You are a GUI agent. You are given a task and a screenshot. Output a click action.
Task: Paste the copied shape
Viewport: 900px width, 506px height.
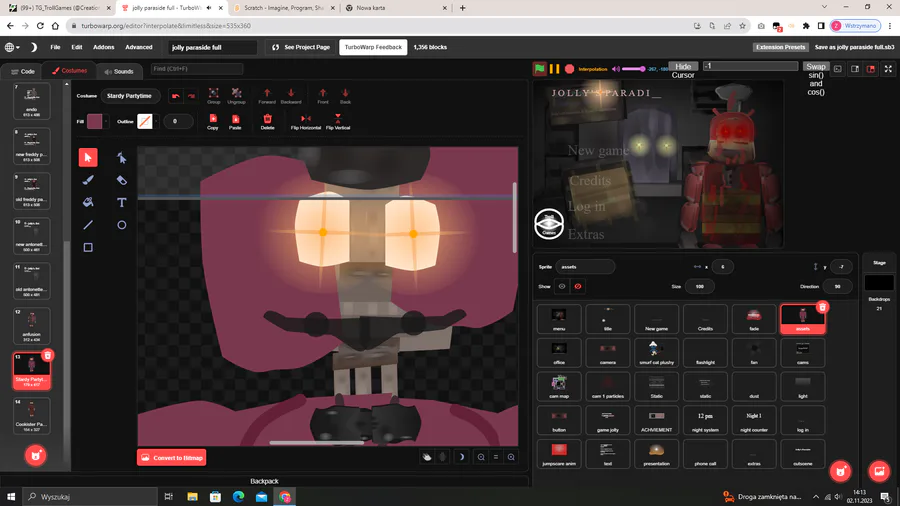[235, 122]
